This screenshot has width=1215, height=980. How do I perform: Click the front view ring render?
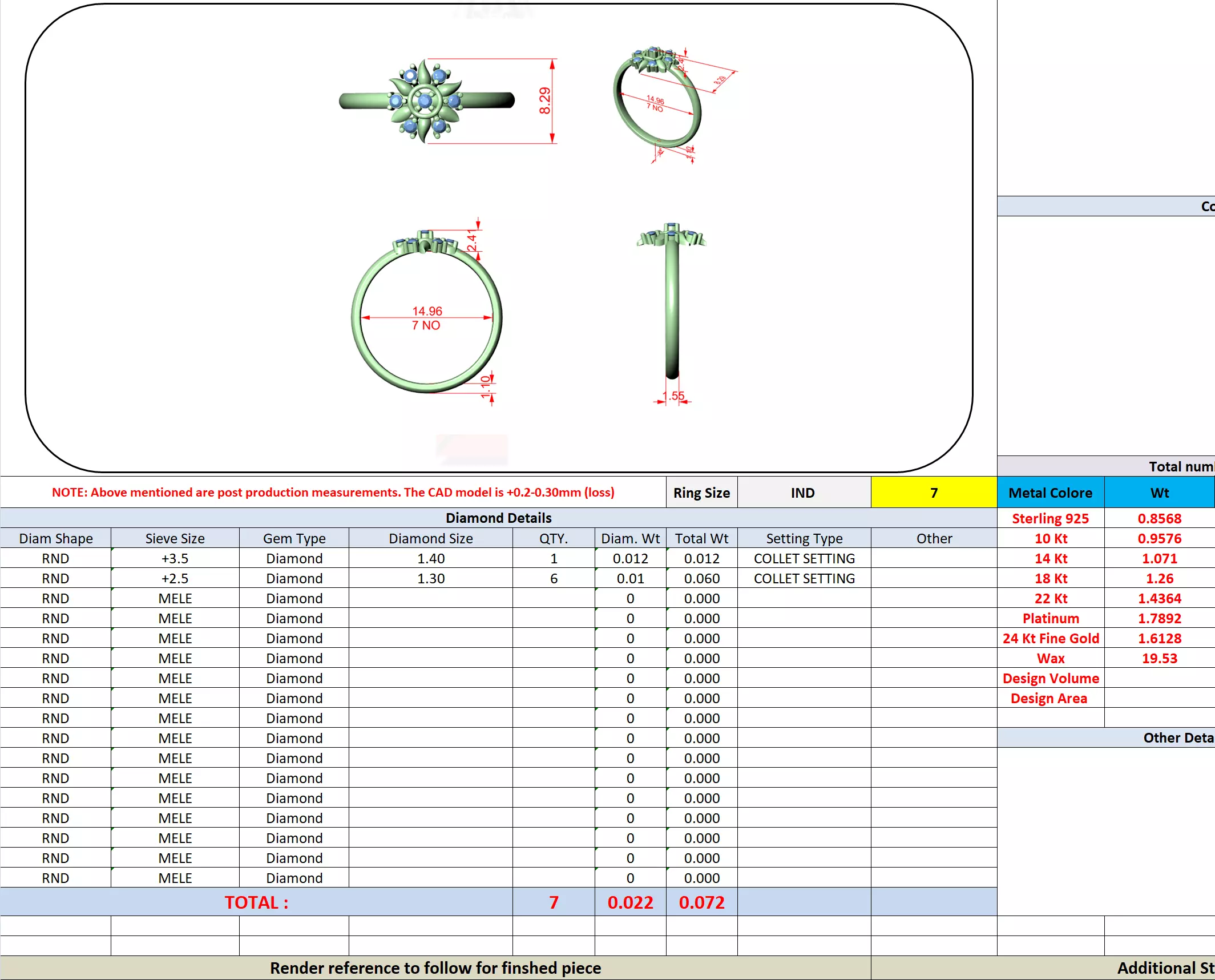tap(427, 314)
